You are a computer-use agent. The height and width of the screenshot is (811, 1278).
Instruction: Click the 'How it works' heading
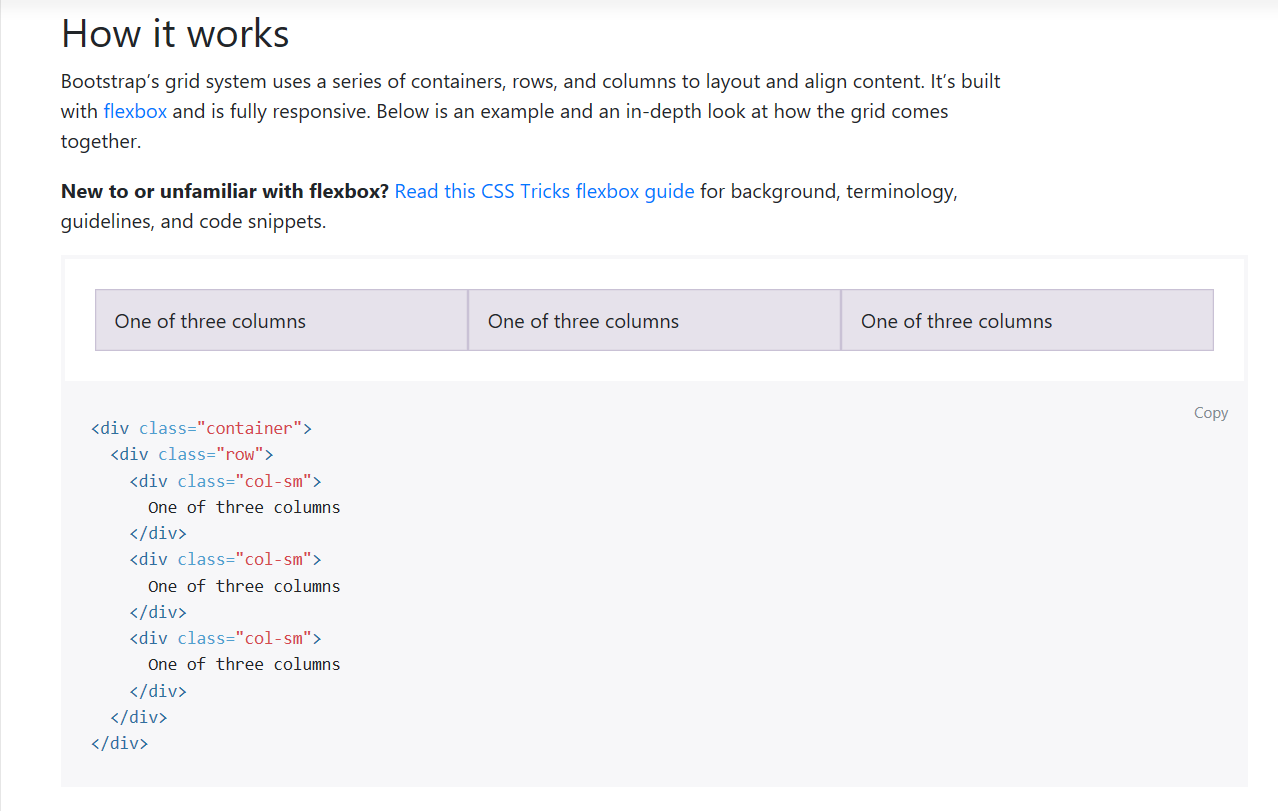point(175,33)
